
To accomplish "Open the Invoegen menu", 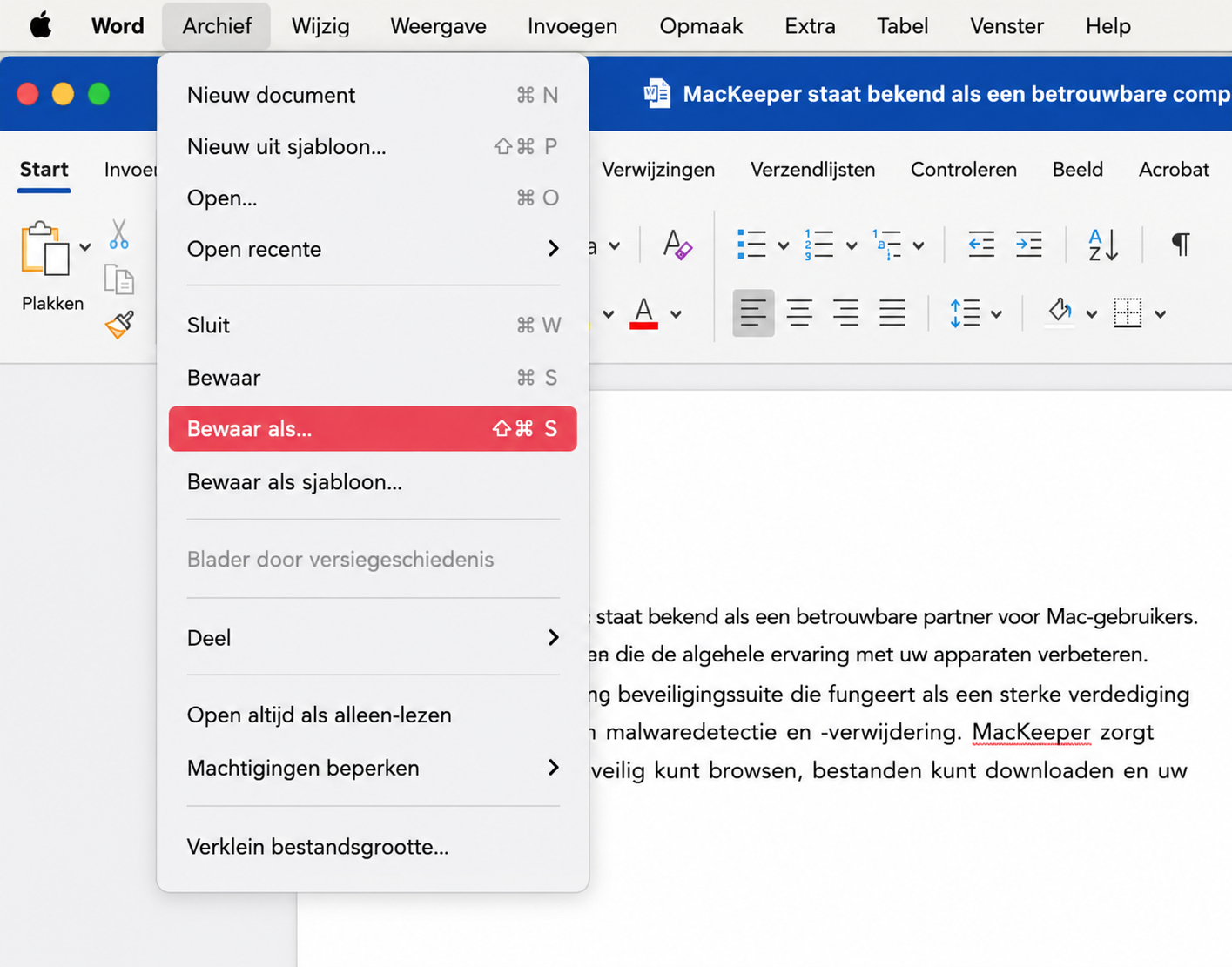I will point(572,26).
